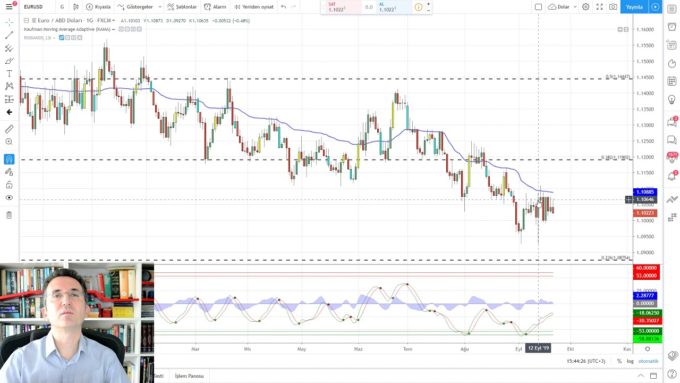This screenshot has width=680, height=383.
Task: Collapse the chart legend toggle before Euro title
Action: tap(26, 20)
